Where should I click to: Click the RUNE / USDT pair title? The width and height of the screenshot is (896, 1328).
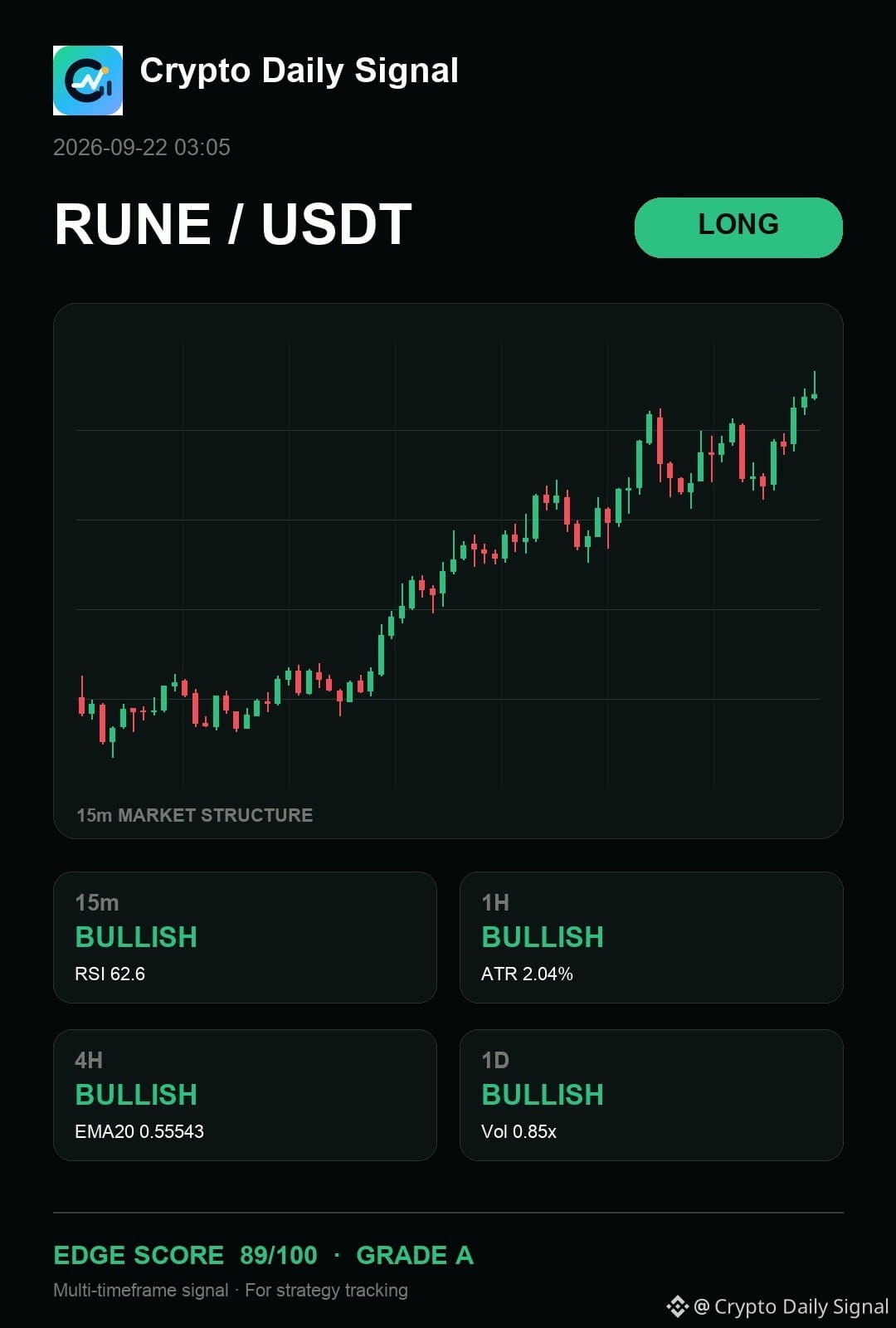point(233,225)
